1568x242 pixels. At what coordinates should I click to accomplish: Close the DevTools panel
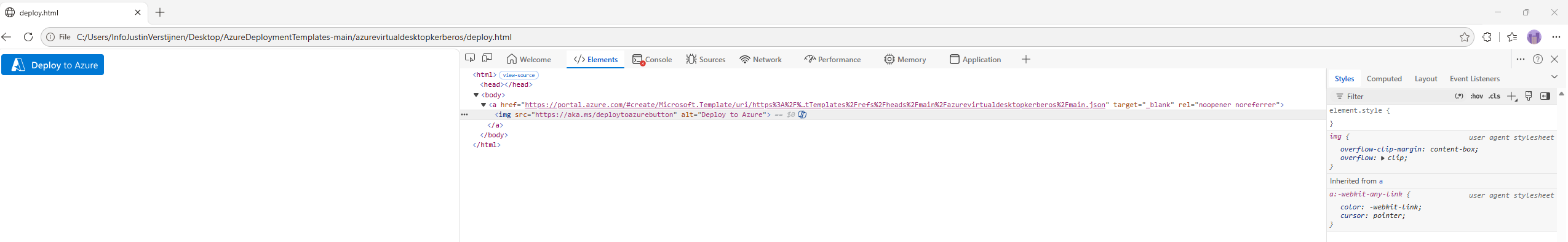(x=1554, y=59)
